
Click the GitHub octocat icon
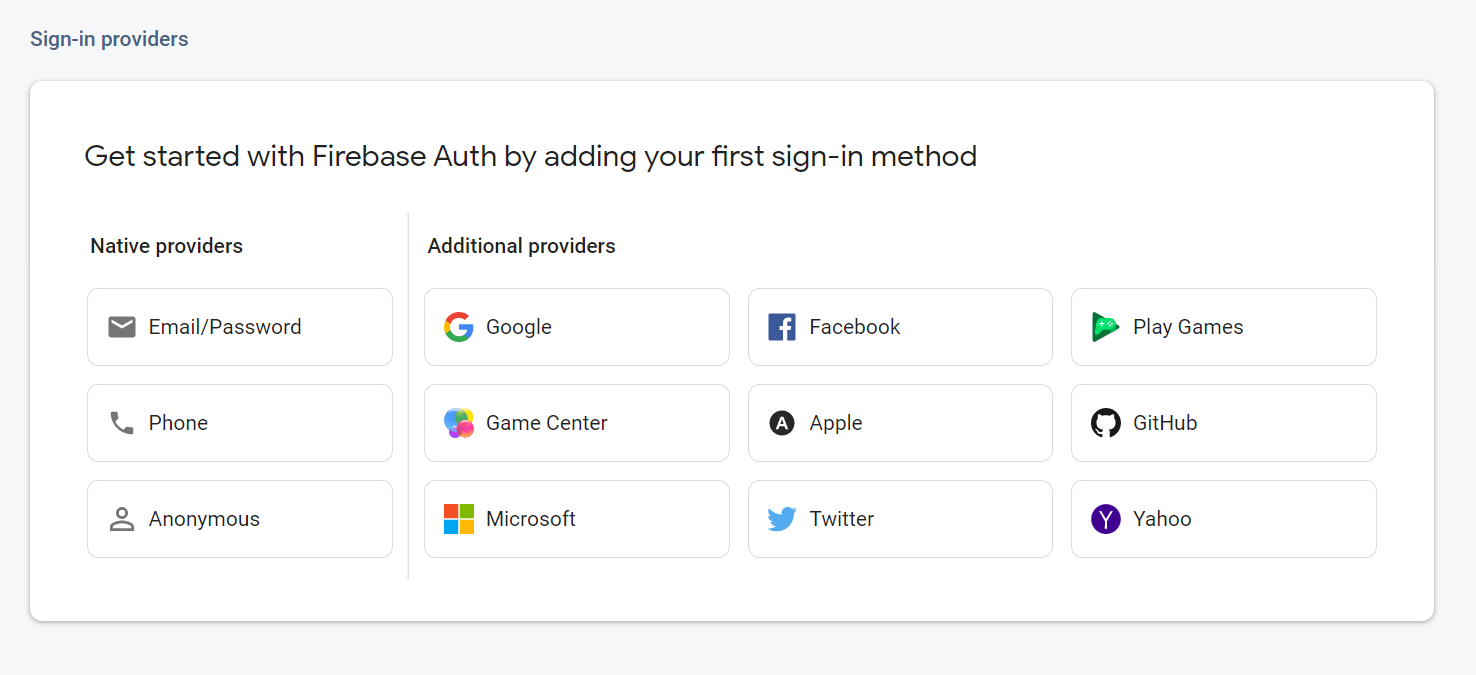1105,422
